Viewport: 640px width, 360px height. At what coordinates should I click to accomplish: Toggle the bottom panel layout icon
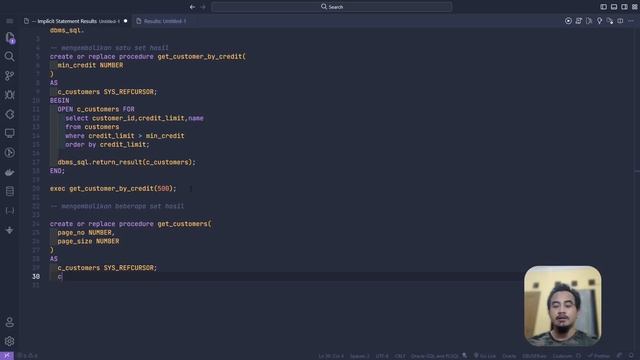614,7
